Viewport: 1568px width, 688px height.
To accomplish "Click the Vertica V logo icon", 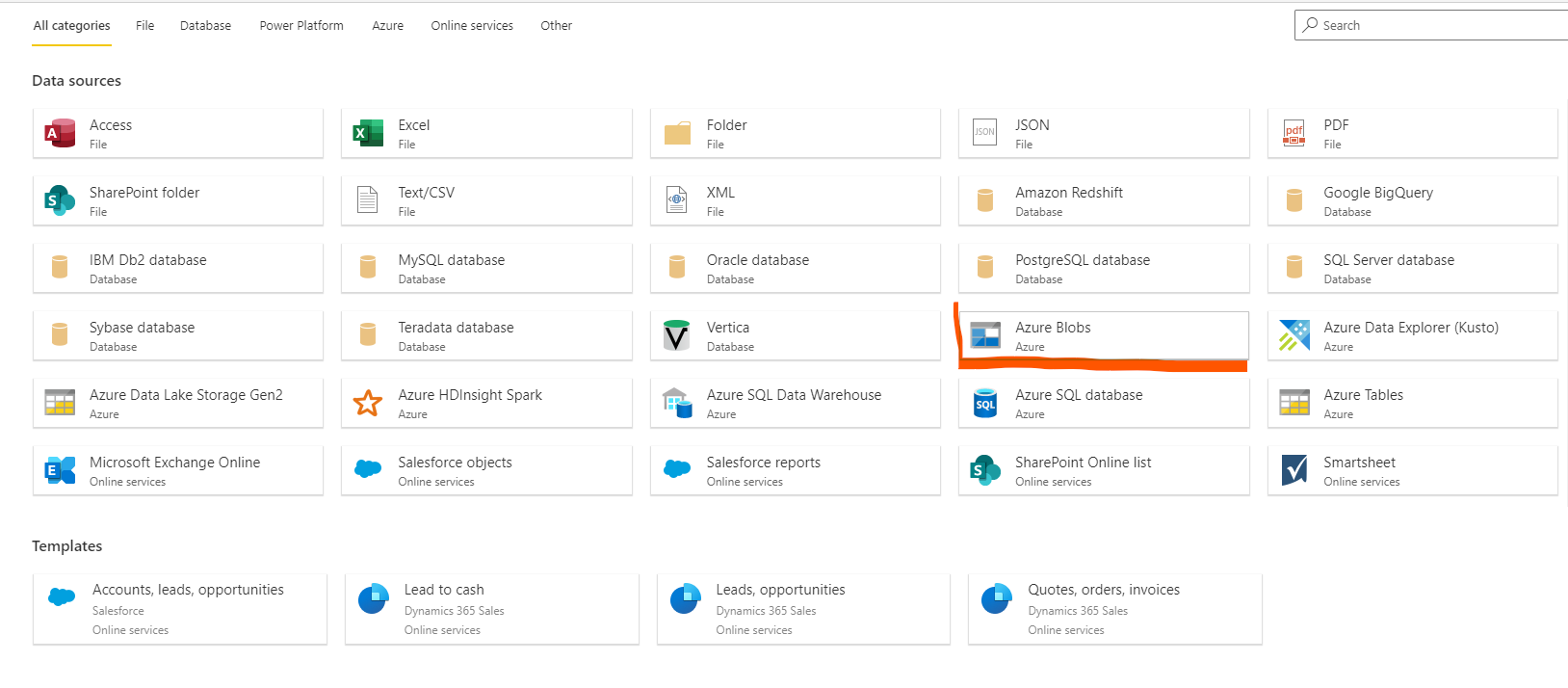I will (677, 335).
